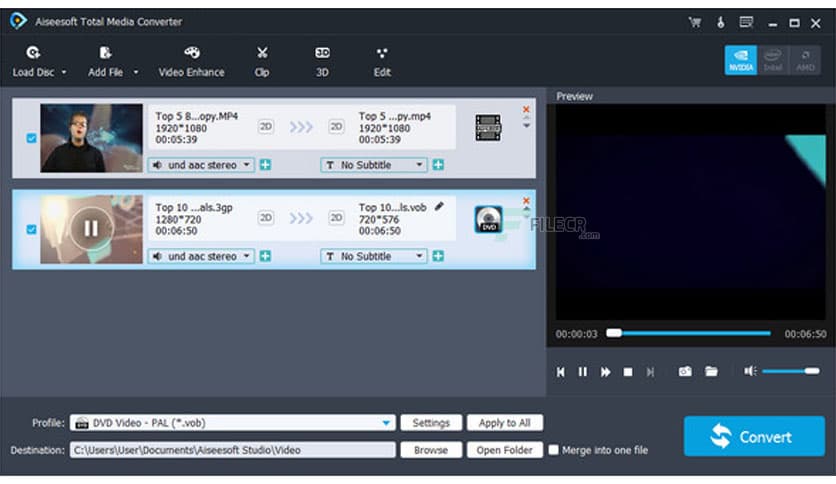Toggle output 2D mode for Top 5 file
Image resolution: width=836 pixels, height=484 pixels.
[x=336, y=127]
